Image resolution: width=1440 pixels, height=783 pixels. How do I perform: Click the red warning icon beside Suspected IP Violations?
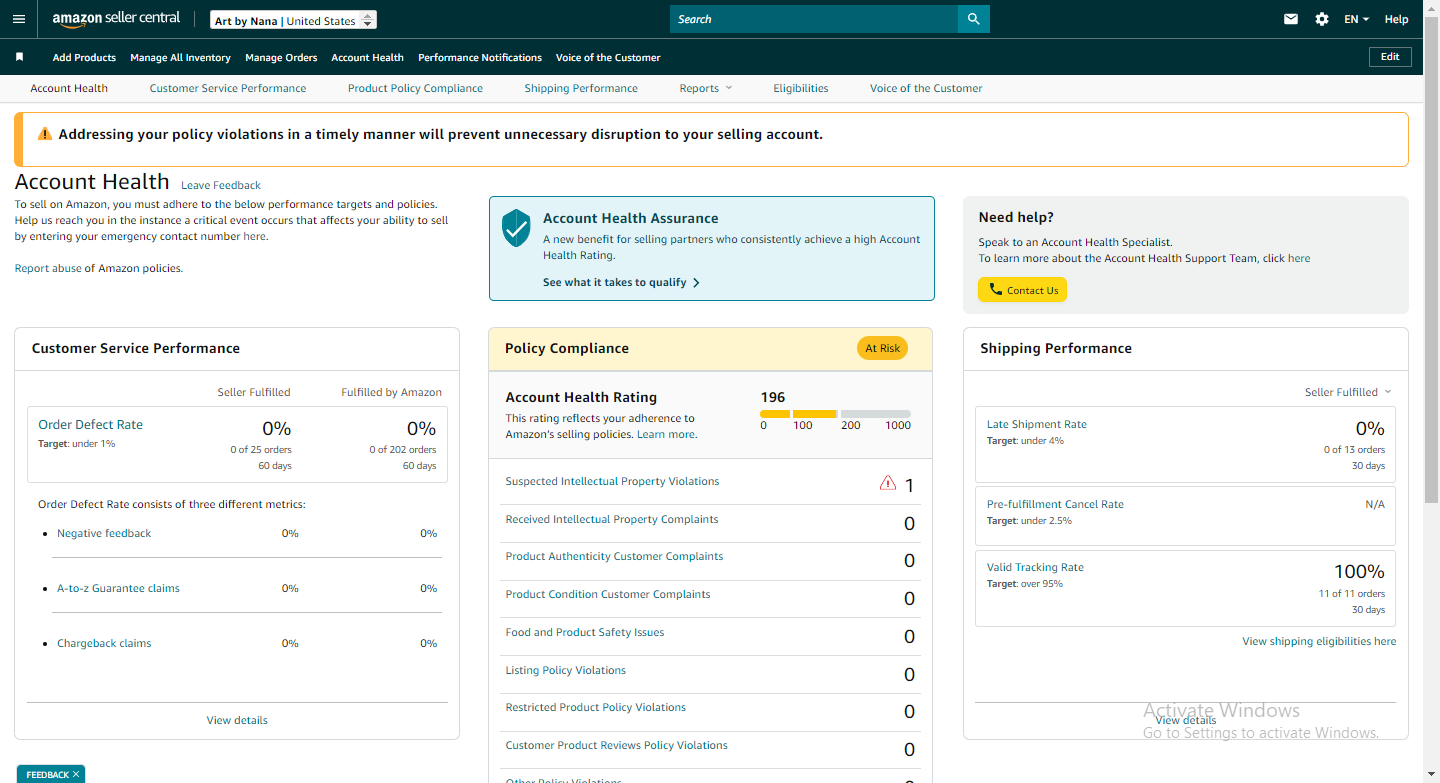[888, 483]
